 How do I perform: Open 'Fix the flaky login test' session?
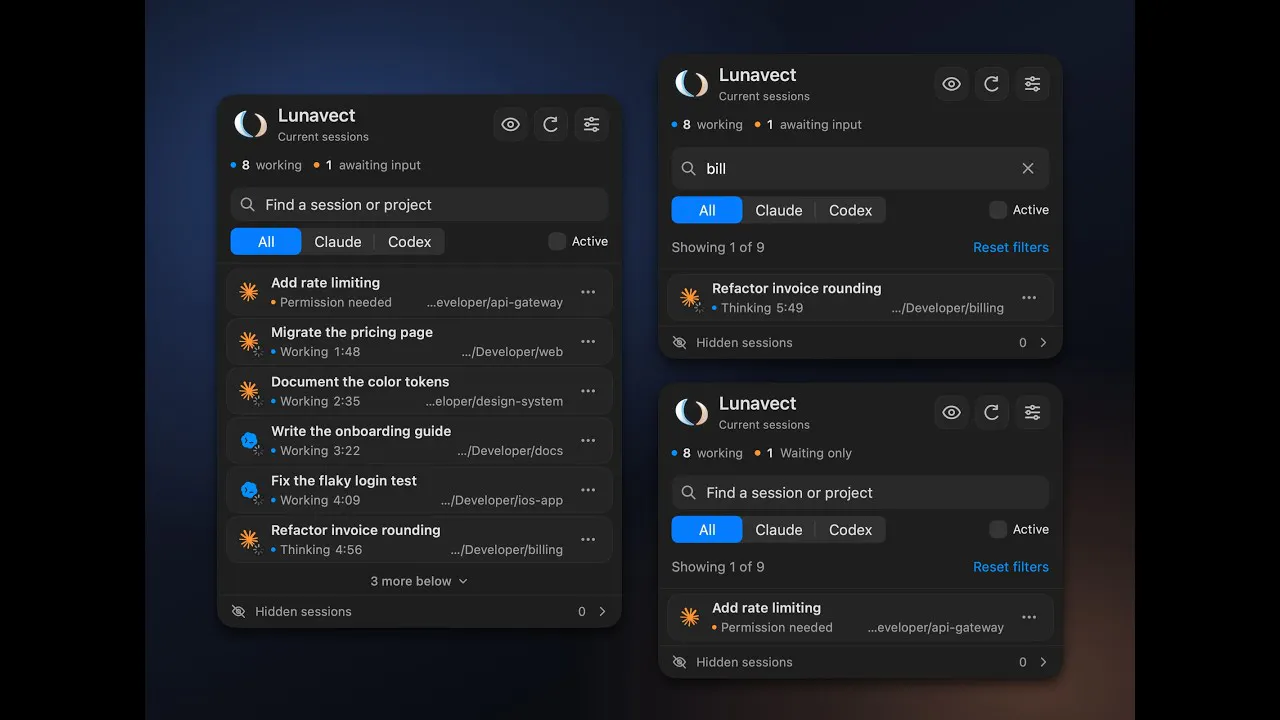(x=419, y=490)
